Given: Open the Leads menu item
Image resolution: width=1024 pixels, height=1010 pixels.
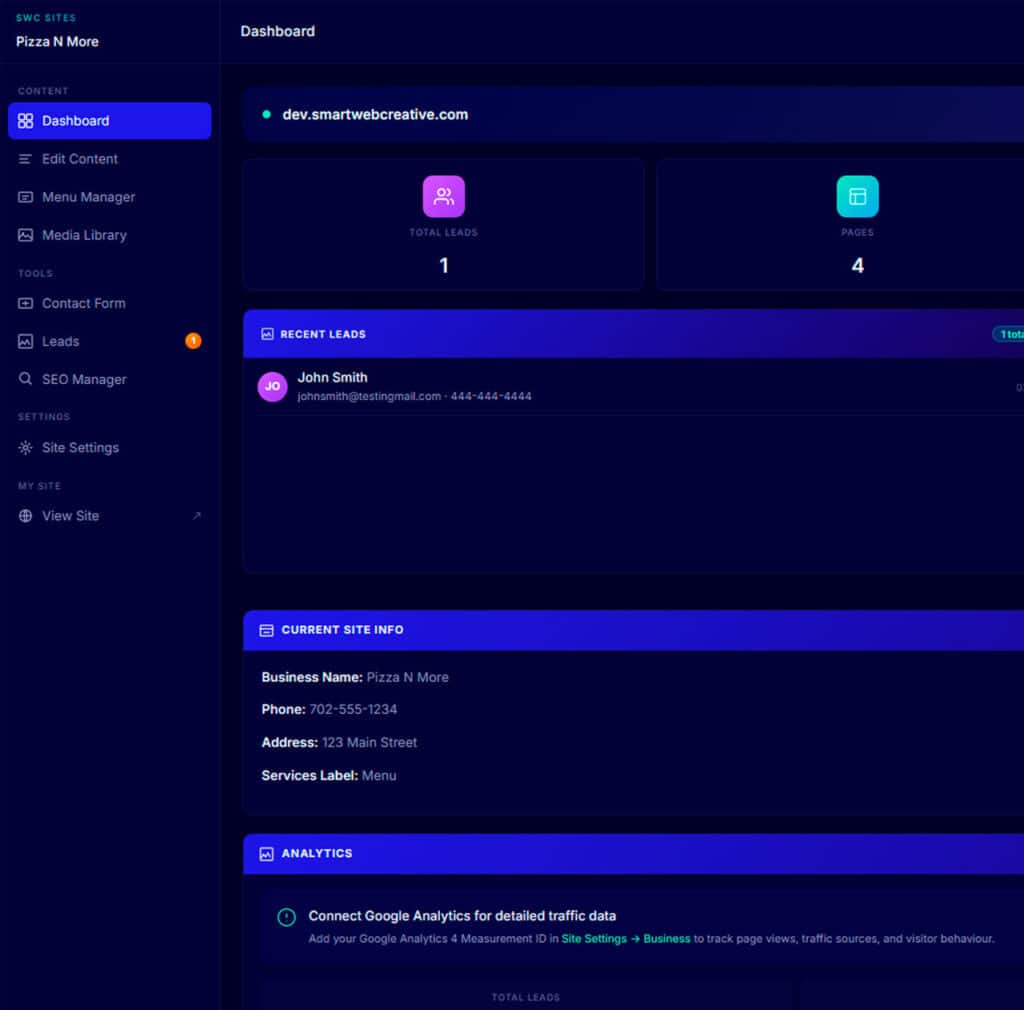Looking at the screenshot, I should tap(60, 341).
